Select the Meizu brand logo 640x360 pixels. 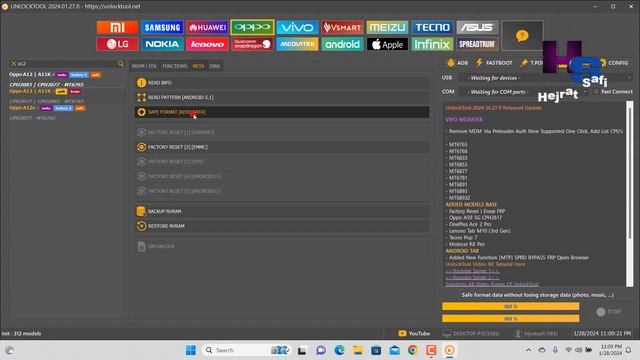387,27
